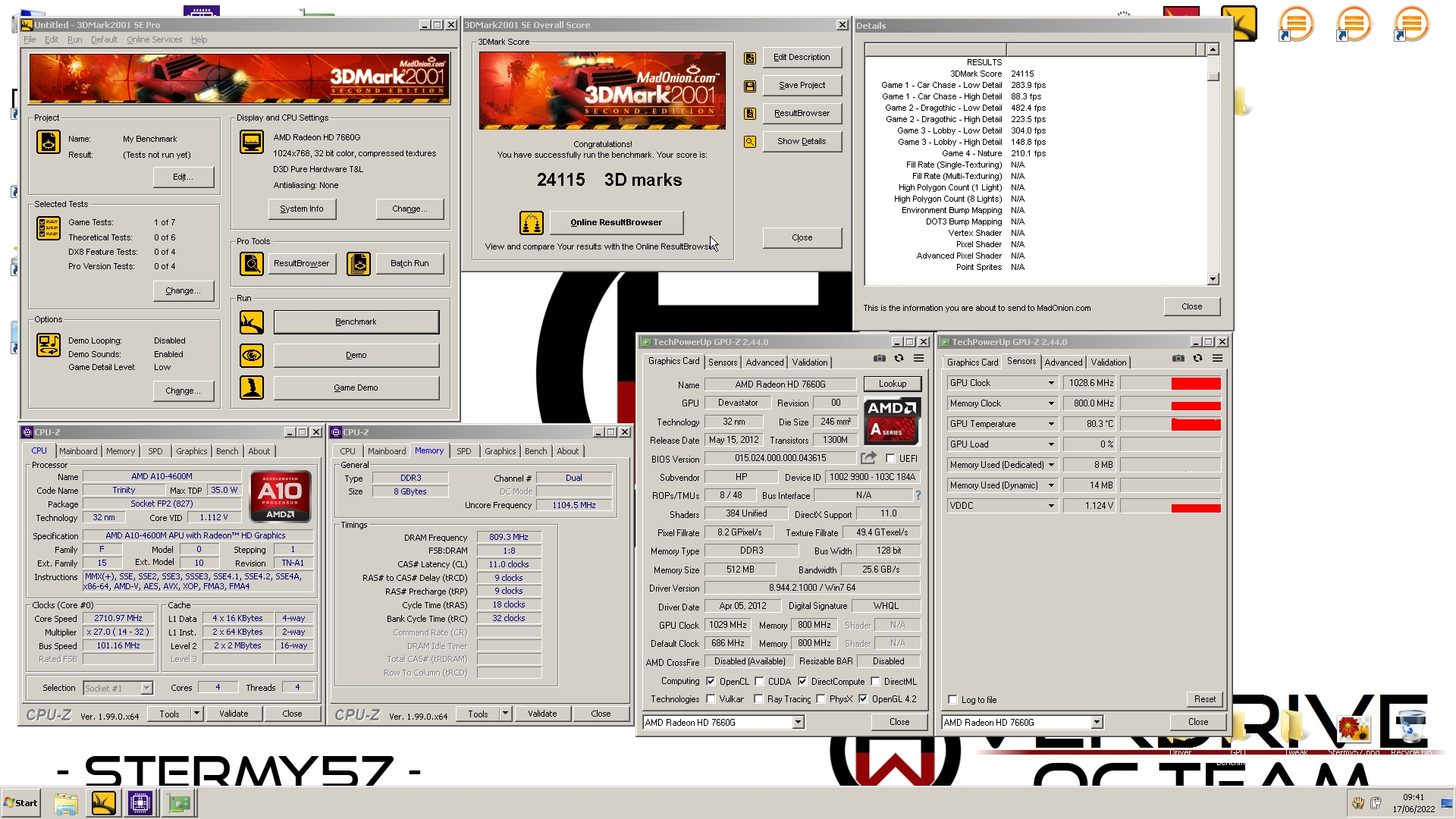Click the Show Details magnifier icon
Image resolution: width=1456 pixels, height=819 pixels.
pyautogui.click(x=750, y=142)
